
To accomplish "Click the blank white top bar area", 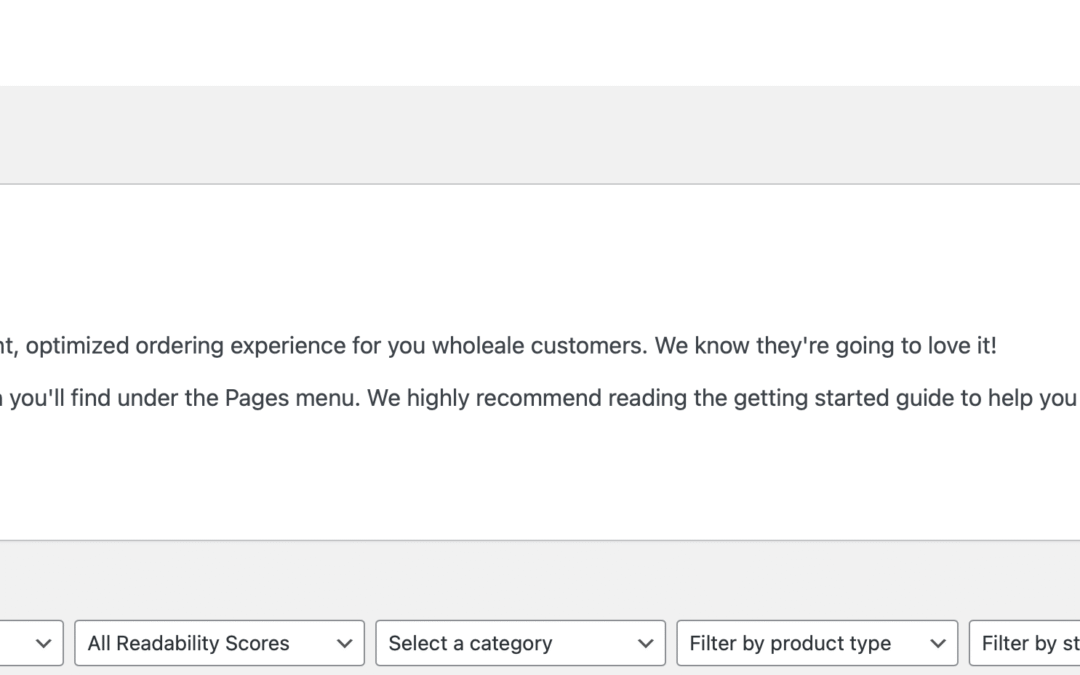I will point(540,42).
